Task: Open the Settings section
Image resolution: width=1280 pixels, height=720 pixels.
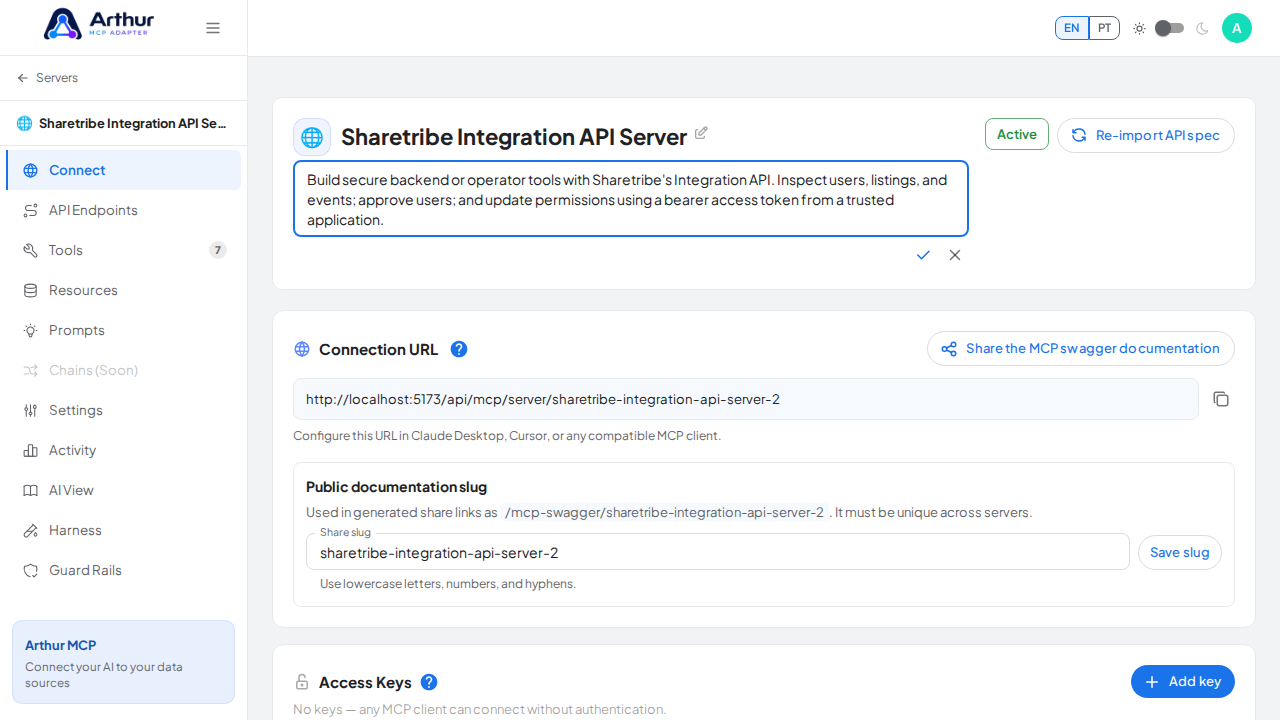Action: pos(124,410)
